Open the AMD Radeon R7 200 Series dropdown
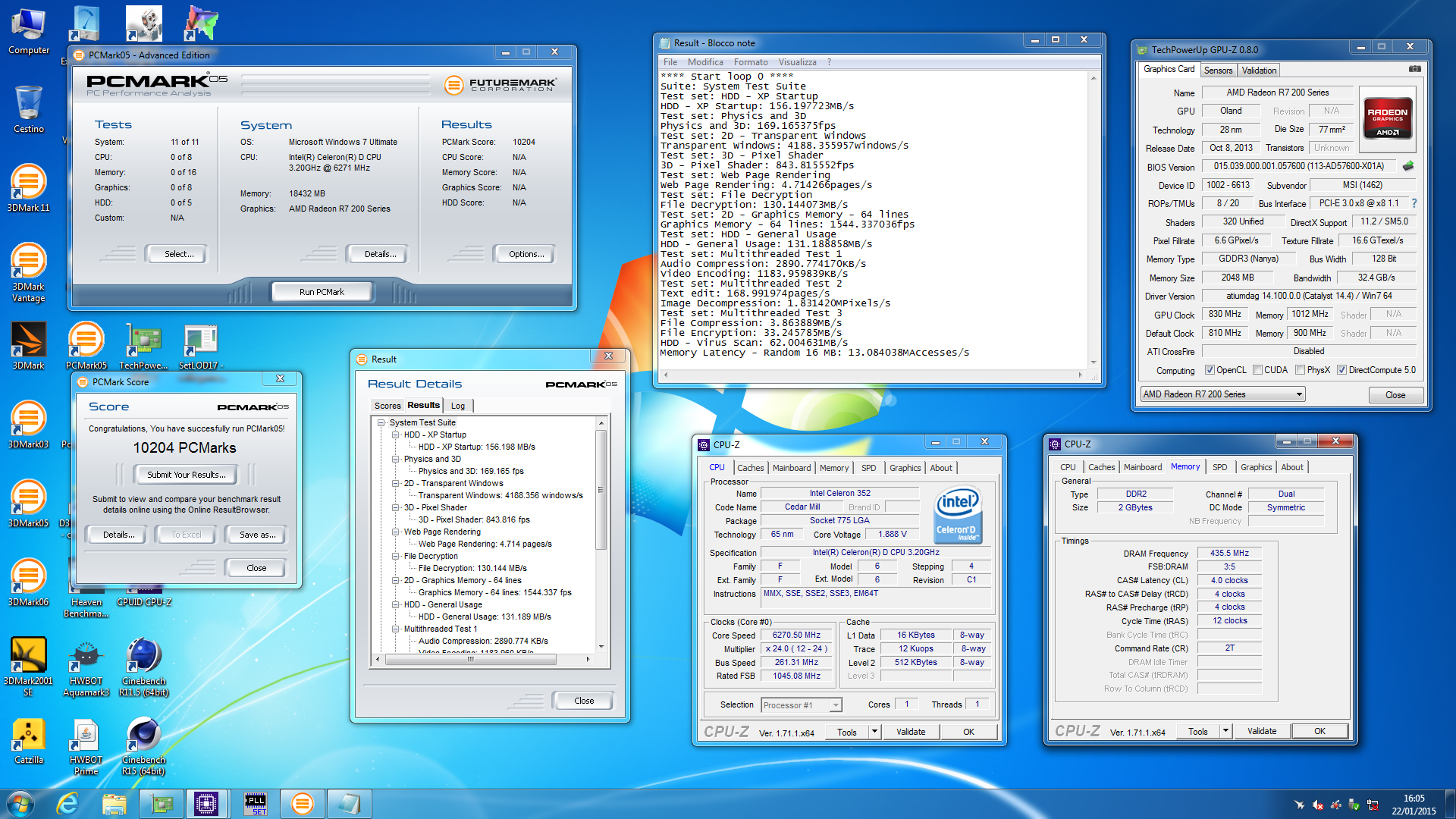Screen dimensions: 1456x819 pos(1222,394)
